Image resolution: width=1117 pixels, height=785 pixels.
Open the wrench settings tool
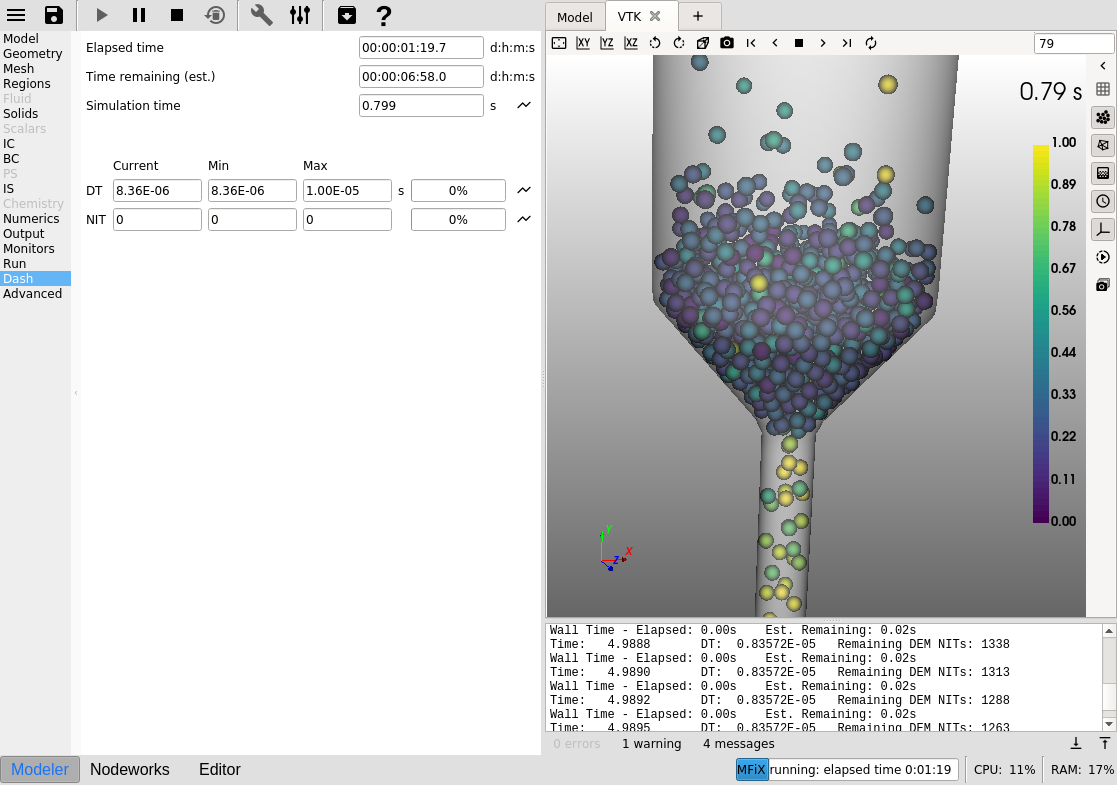click(261, 15)
